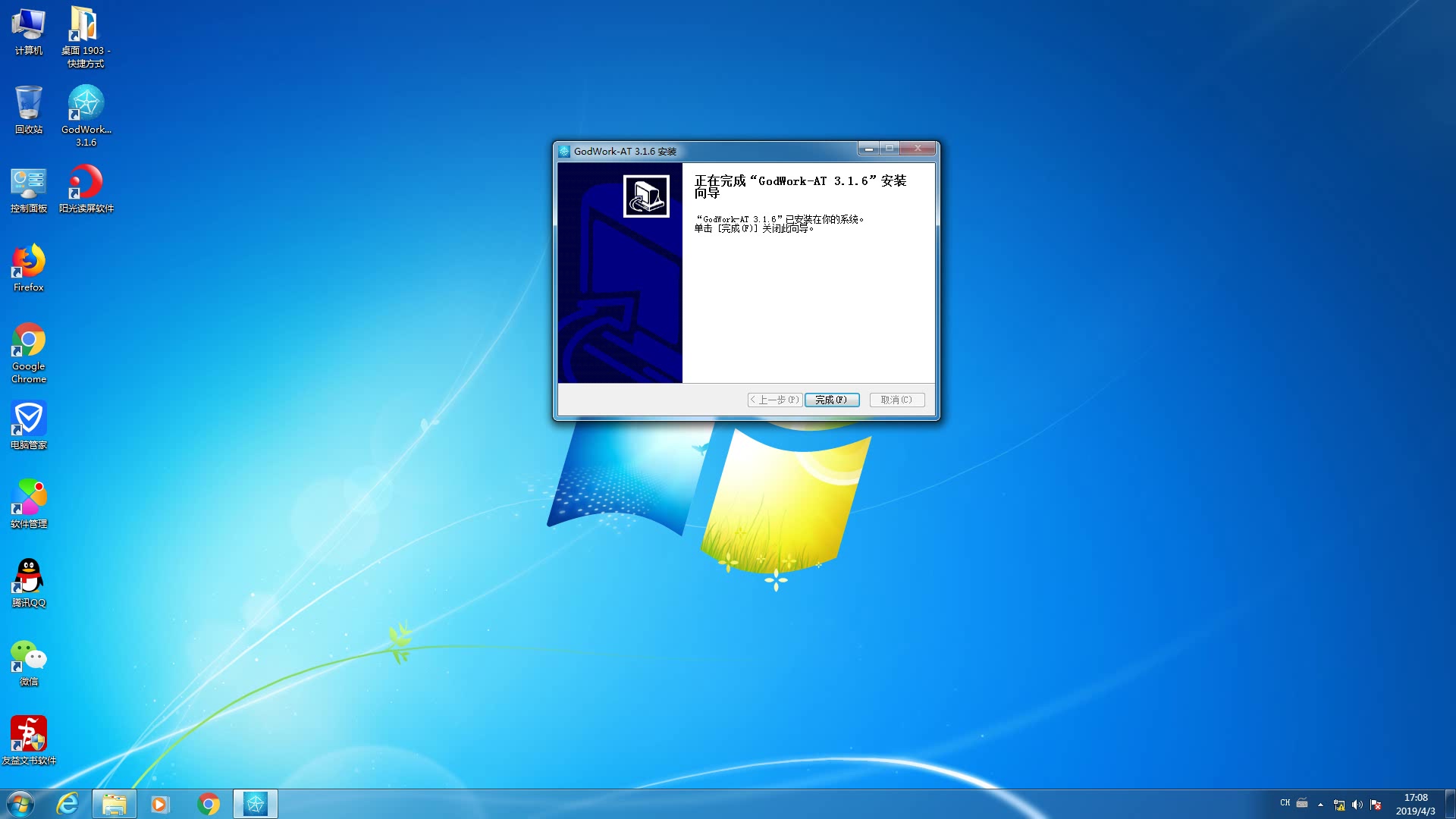The width and height of the screenshot is (1456, 819).
Task: Click the 上一步(P) back button
Action: 774,400
